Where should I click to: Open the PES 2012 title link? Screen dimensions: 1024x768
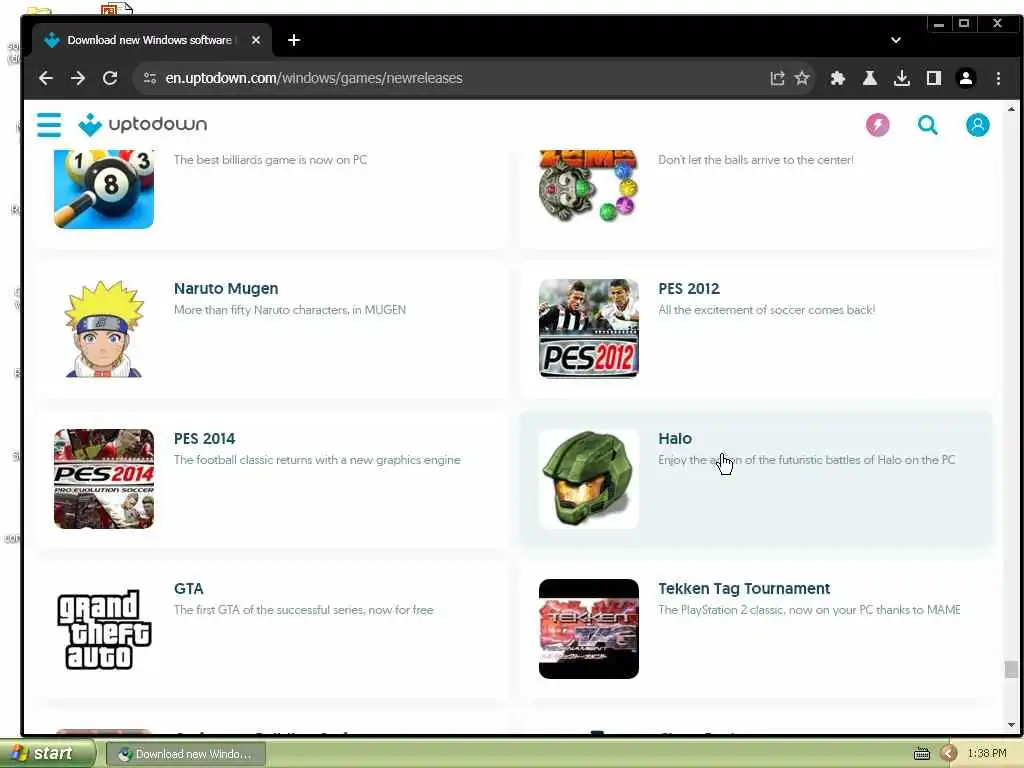[x=688, y=289]
